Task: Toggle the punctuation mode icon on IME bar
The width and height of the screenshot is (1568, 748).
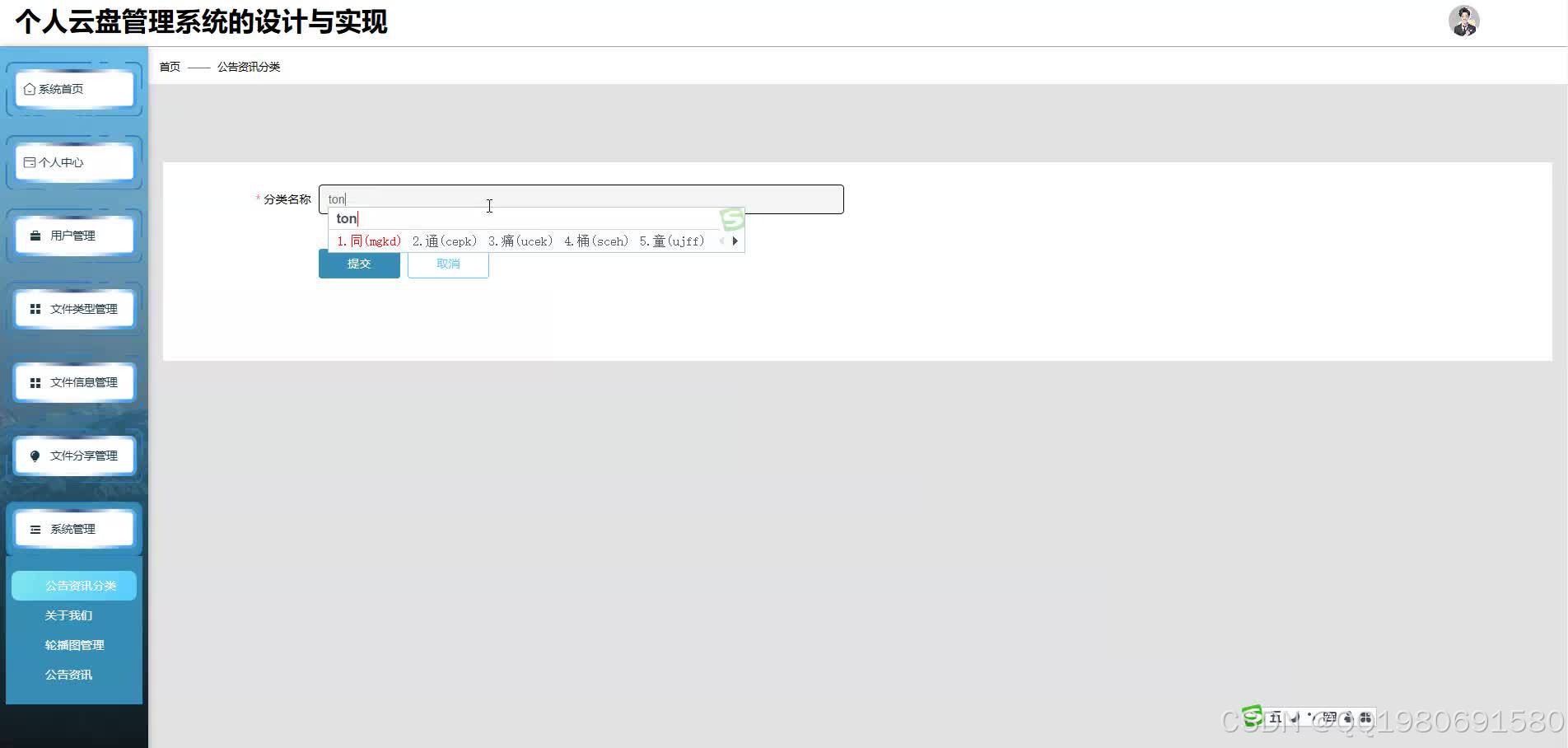Action: click(x=1310, y=718)
